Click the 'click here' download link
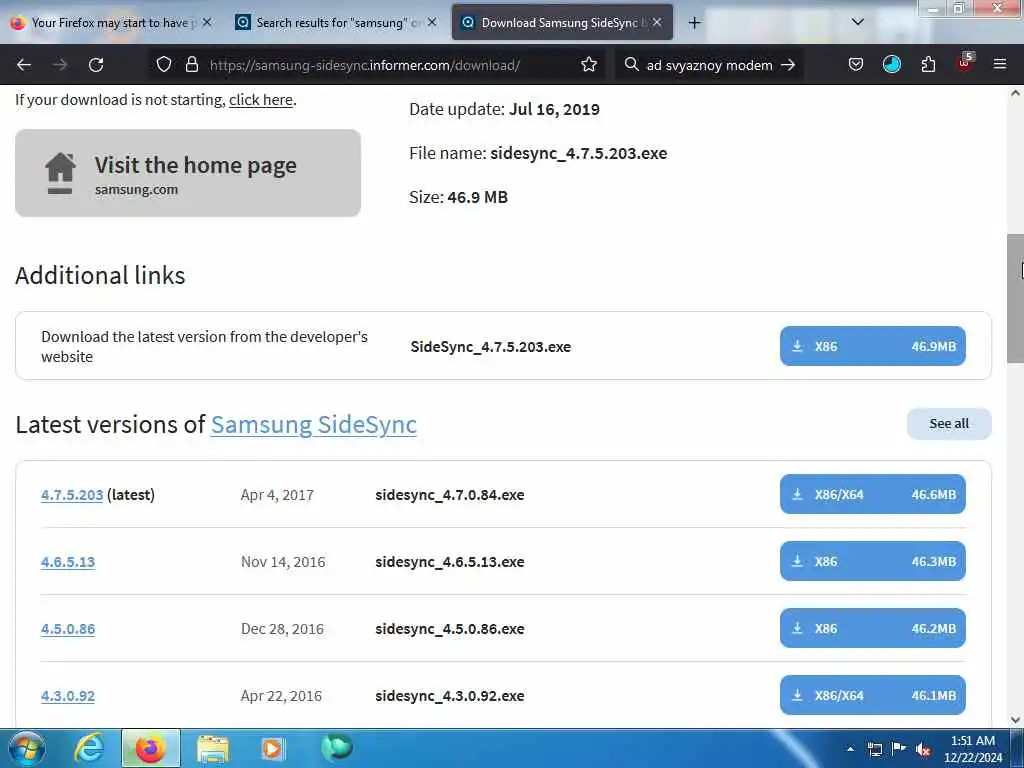The image size is (1024, 768). [261, 100]
